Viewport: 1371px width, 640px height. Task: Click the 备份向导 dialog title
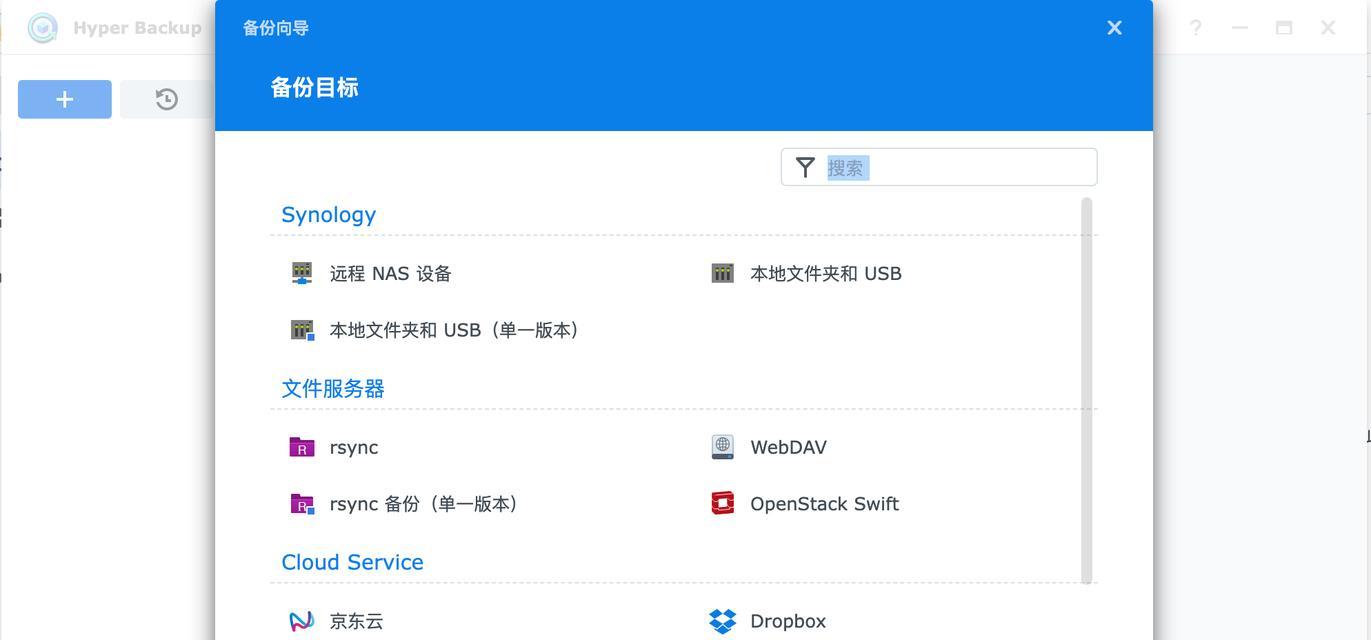tap(276, 28)
